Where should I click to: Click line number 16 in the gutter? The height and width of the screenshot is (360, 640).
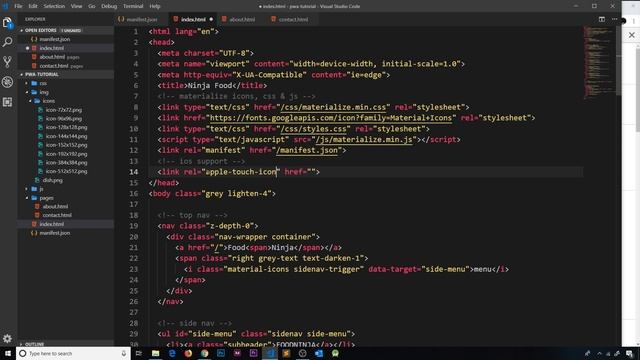[x=133, y=193]
